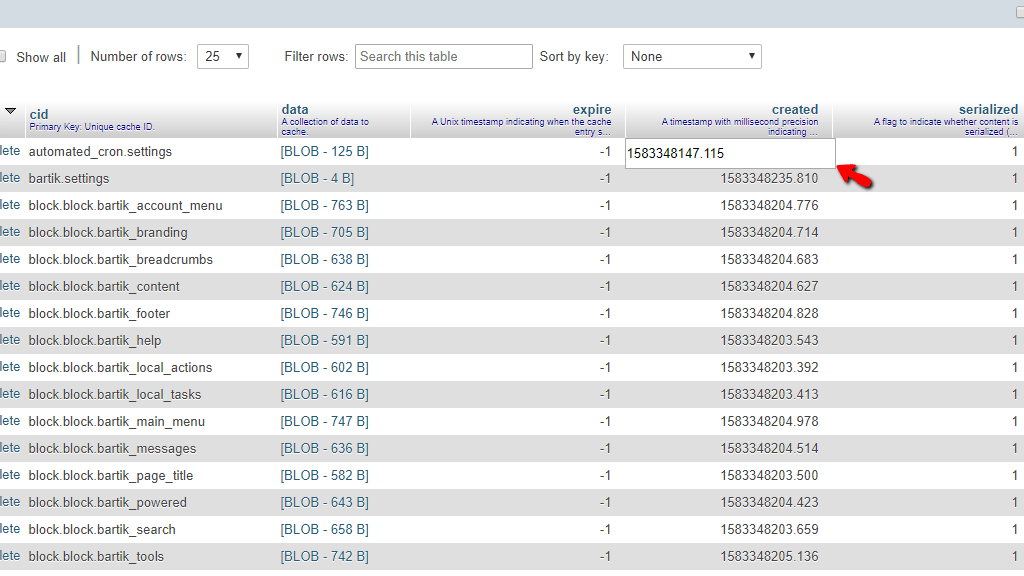
Task: Open BLOB - 746 B link
Action: coord(325,313)
